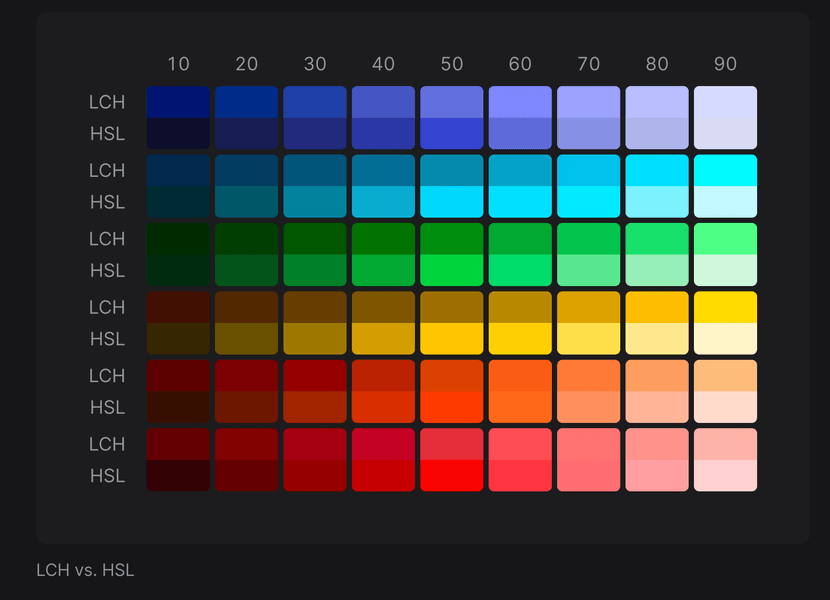Click the "50" column header
830x600 pixels.
(x=452, y=64)
